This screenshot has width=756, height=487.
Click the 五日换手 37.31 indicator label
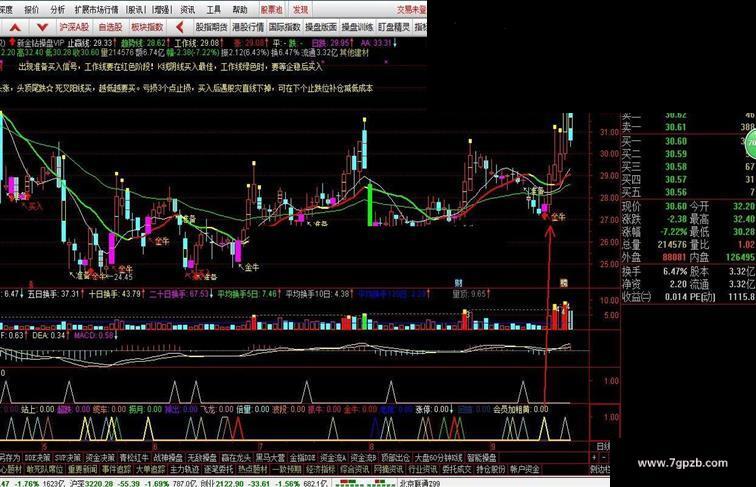tap(54, 294)
